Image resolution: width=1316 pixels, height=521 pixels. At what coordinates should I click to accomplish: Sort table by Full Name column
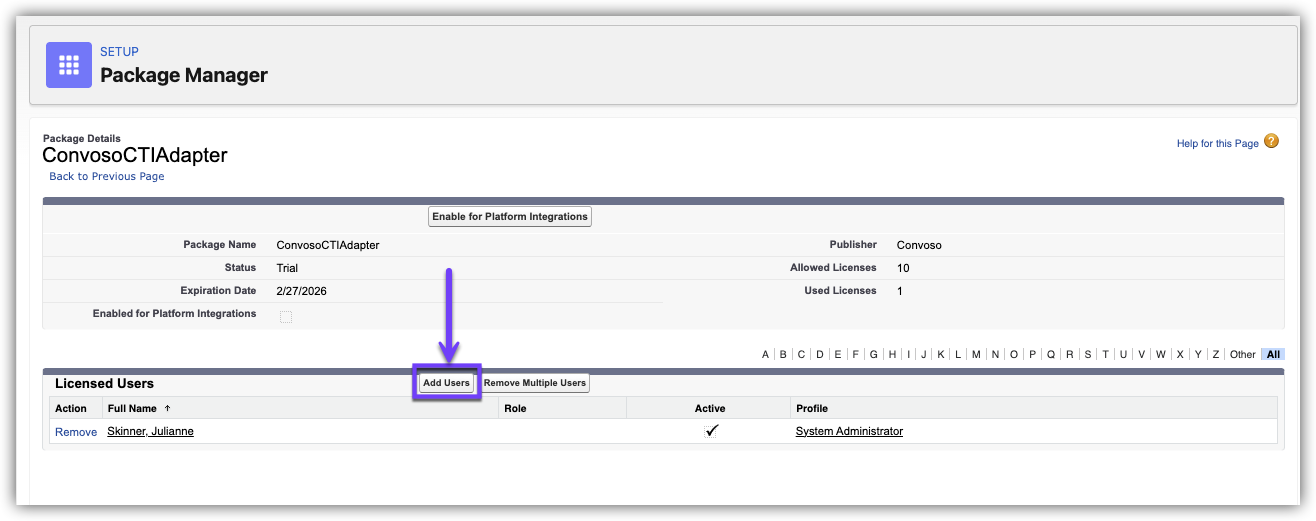(132, 408)
